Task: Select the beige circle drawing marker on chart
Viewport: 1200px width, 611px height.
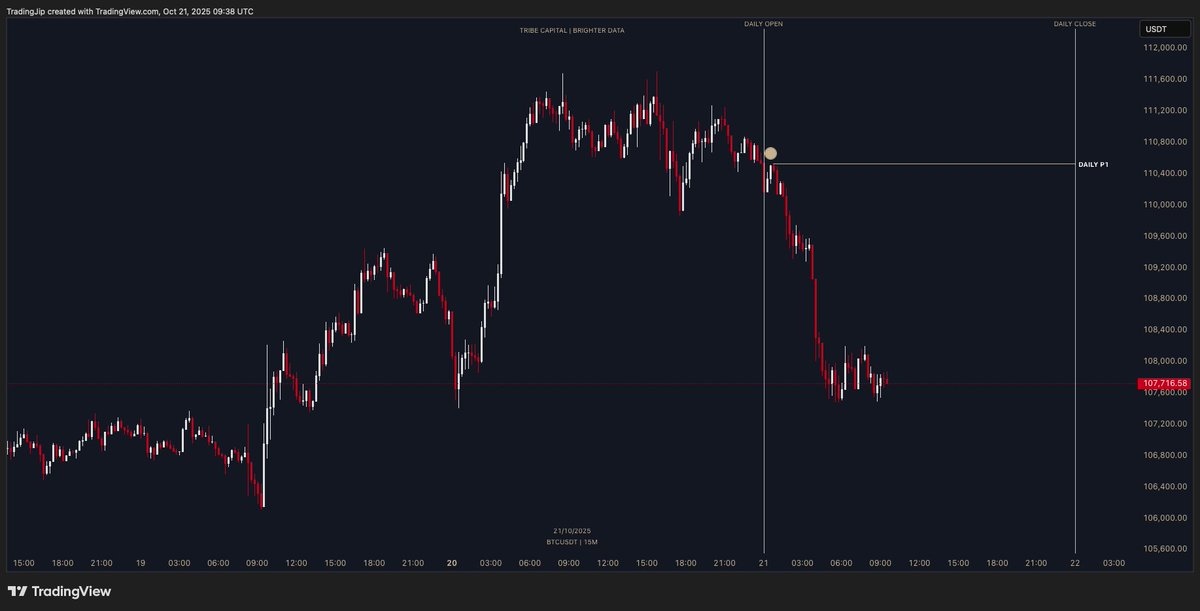Action: 770,153
